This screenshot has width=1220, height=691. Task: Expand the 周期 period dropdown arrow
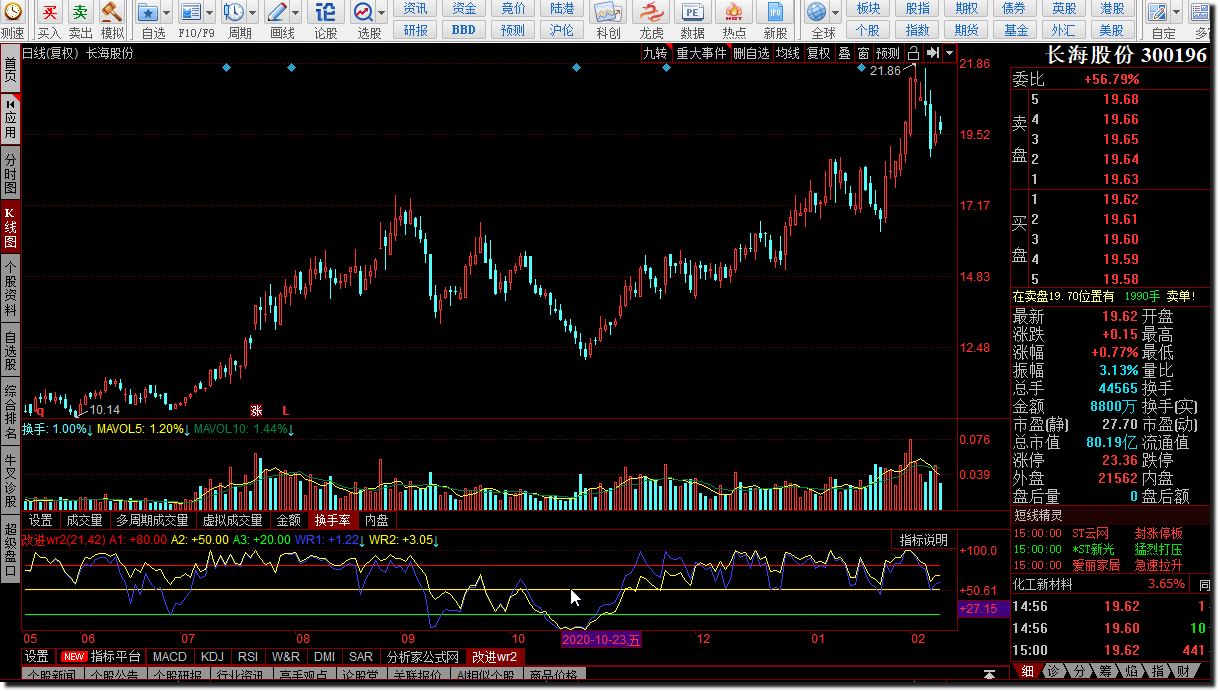tap(252, 13)
